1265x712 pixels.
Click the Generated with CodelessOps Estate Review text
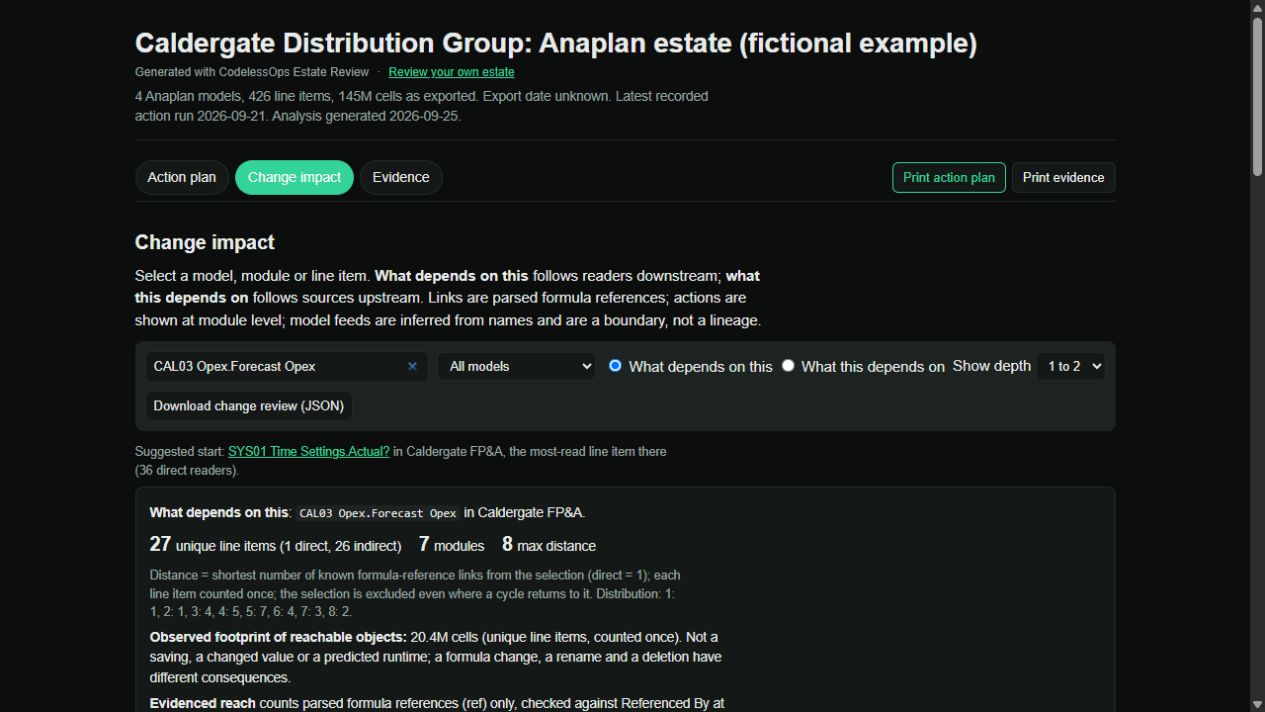point(252,72)
